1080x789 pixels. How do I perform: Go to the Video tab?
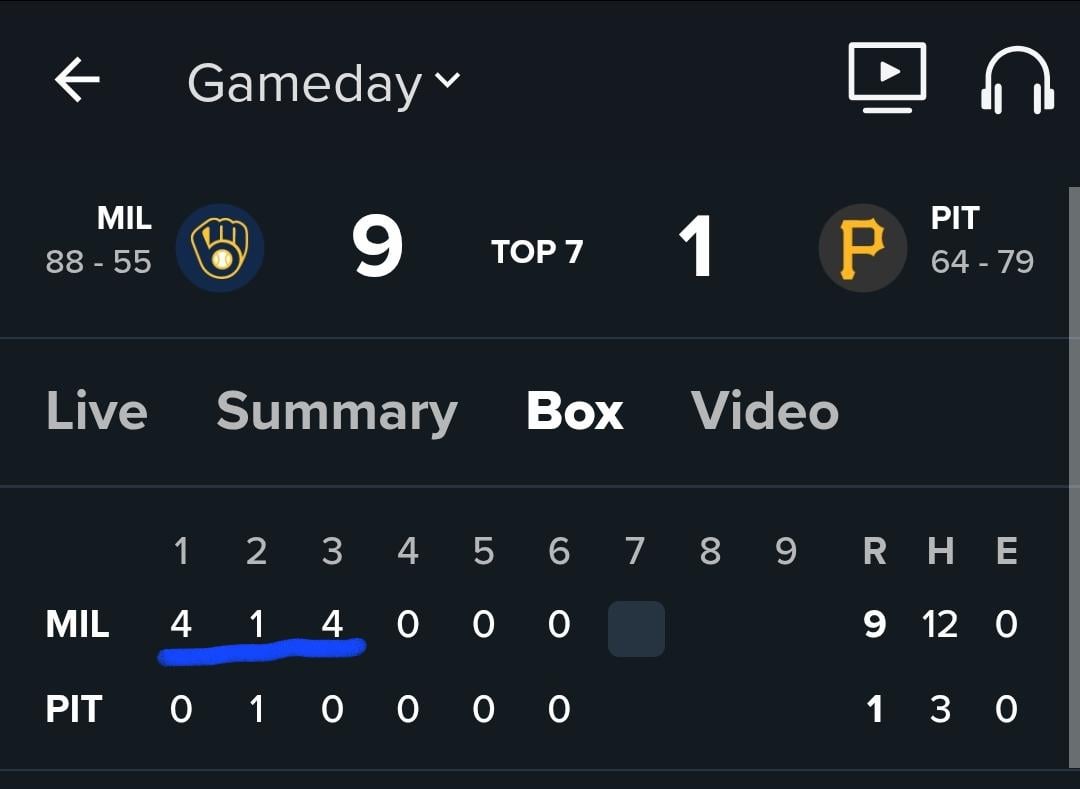click(x=765, y=411)
